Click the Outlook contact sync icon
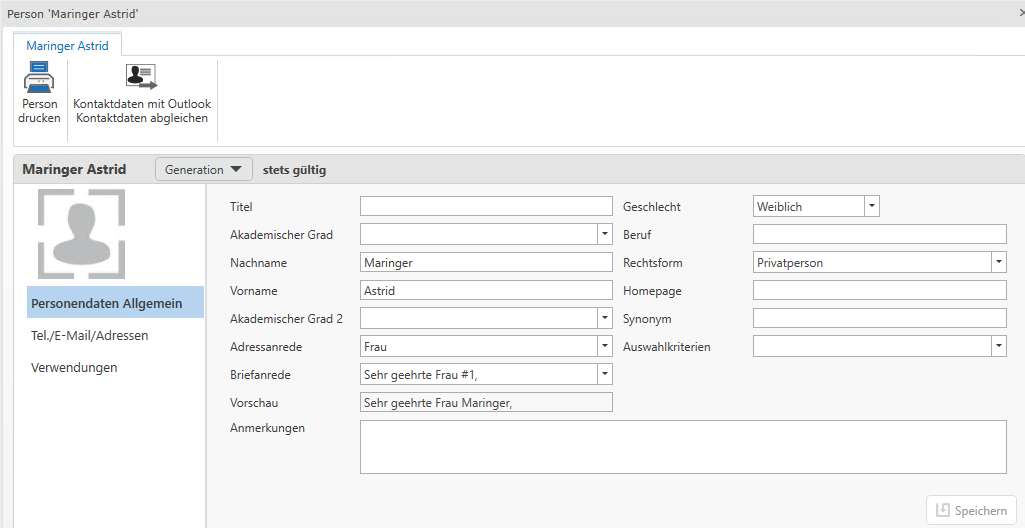1025x528 pixels. tap(141, 78)
